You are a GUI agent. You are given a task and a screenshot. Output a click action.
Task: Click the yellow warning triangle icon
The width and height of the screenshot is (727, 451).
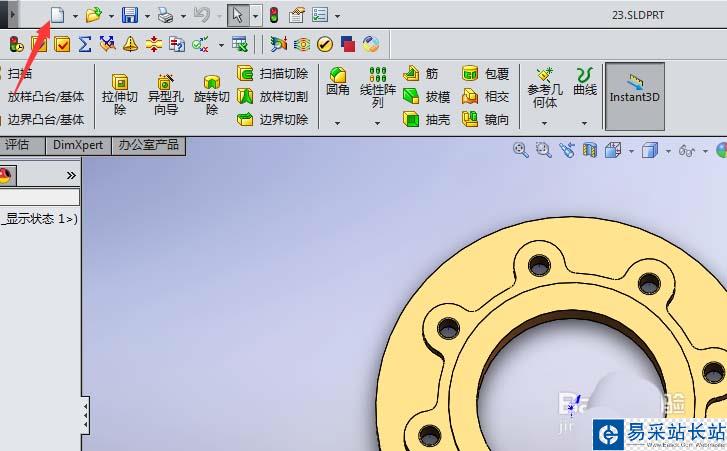(130, 44)
